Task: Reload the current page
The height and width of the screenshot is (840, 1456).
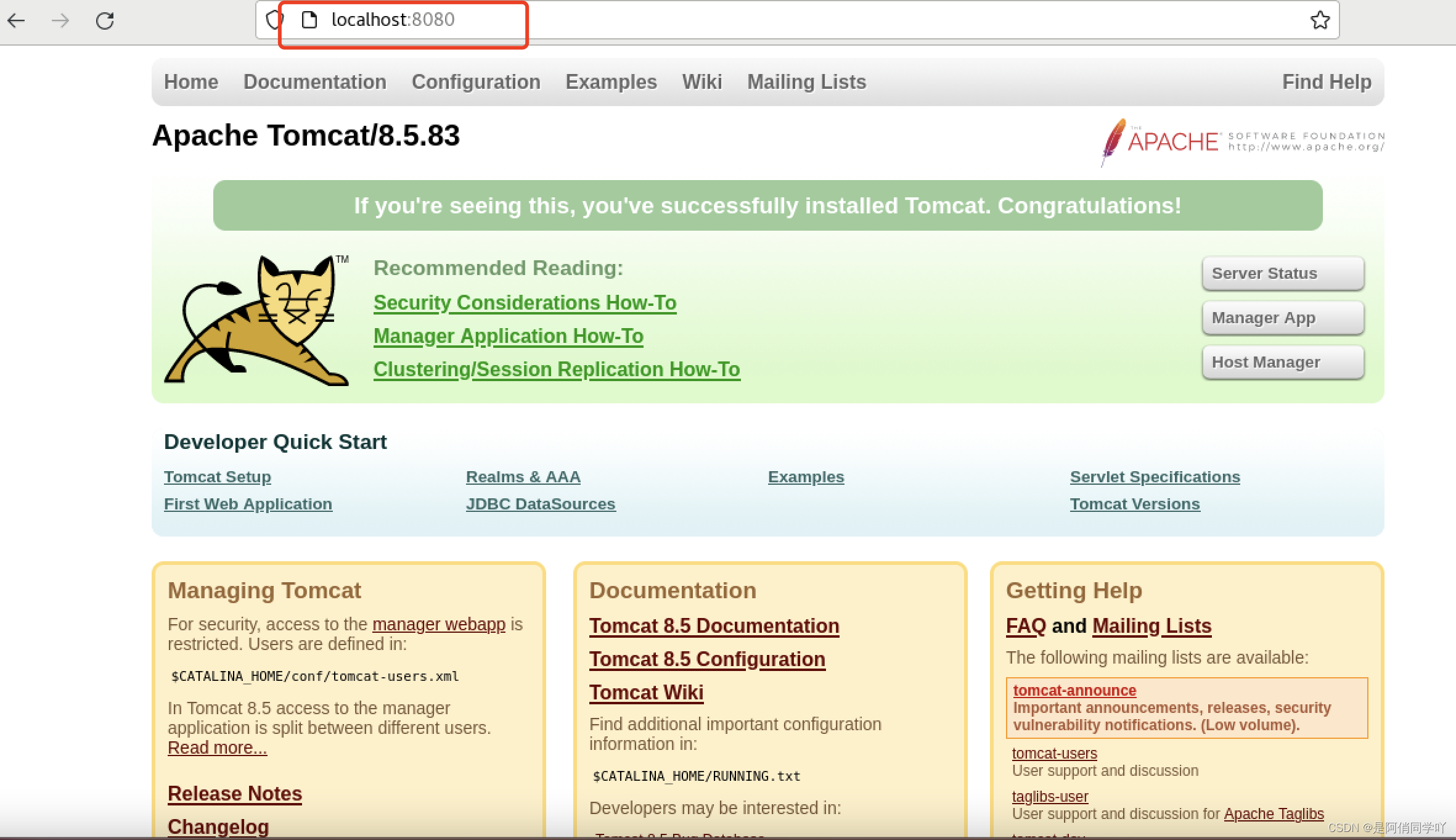Action: (x=104, y=20)
